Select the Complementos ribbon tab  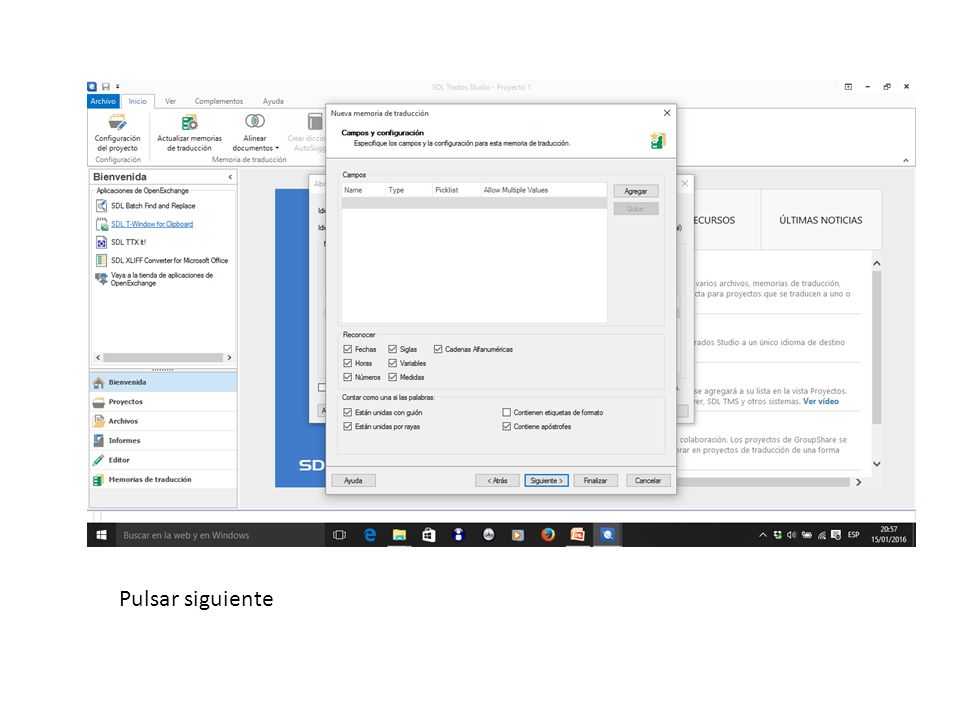pyautogui.click(x=219, y=102)
